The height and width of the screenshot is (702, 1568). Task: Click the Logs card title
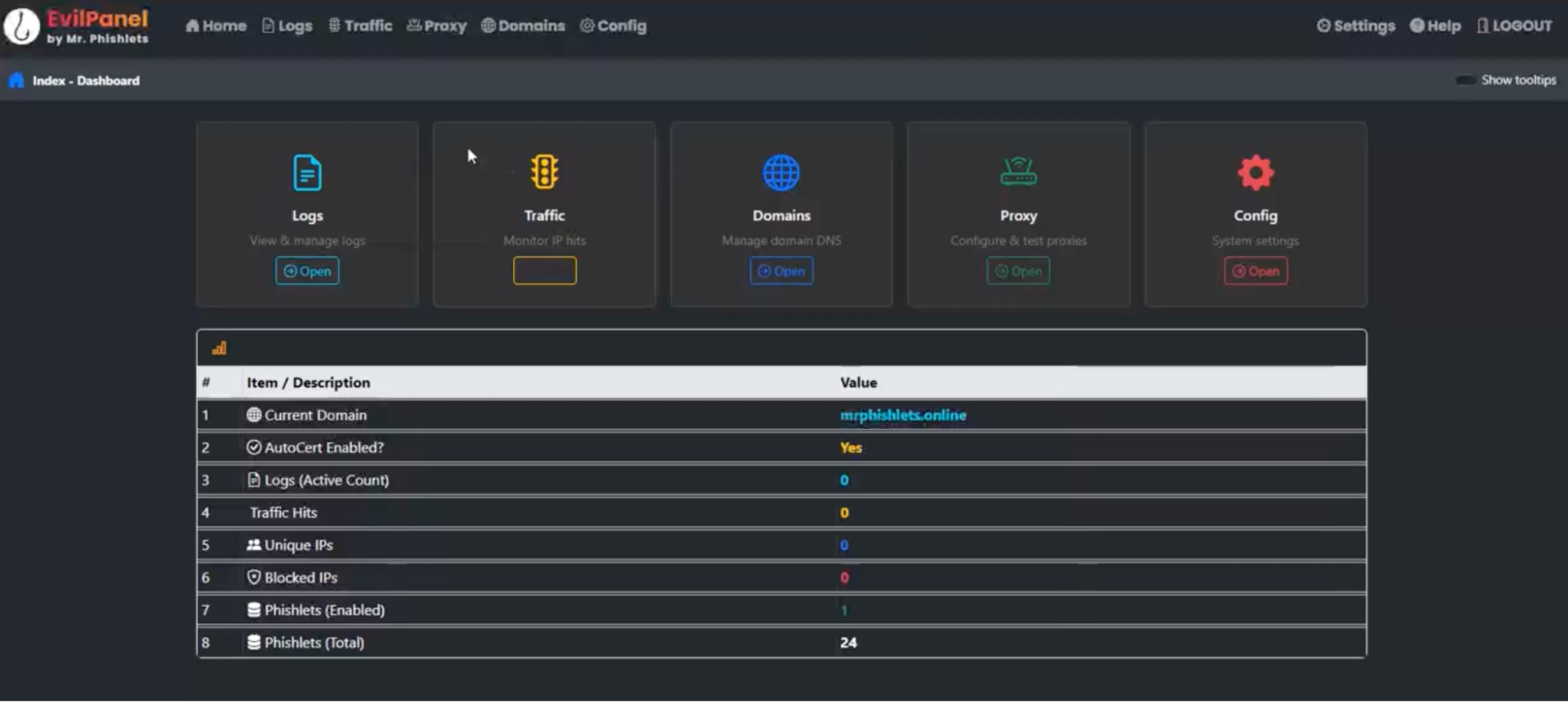tap(307, 215)
